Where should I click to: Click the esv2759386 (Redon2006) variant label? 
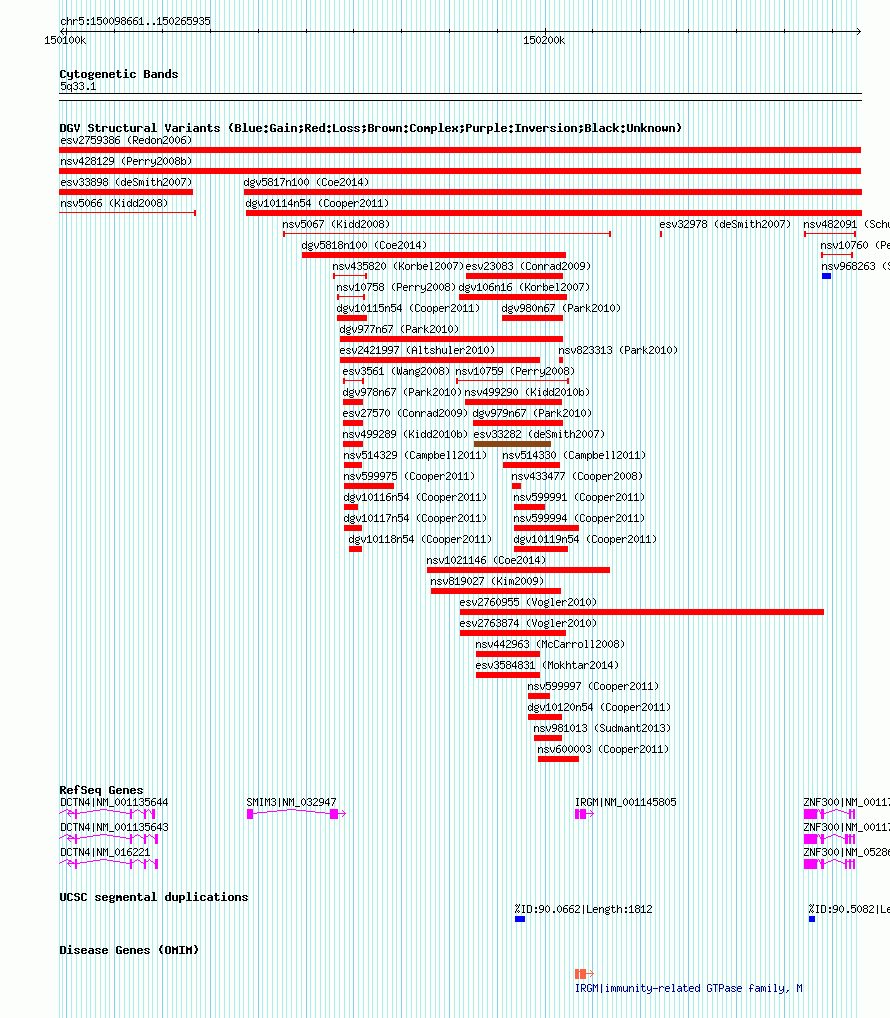pyautogui.click(x=126, y=140)
